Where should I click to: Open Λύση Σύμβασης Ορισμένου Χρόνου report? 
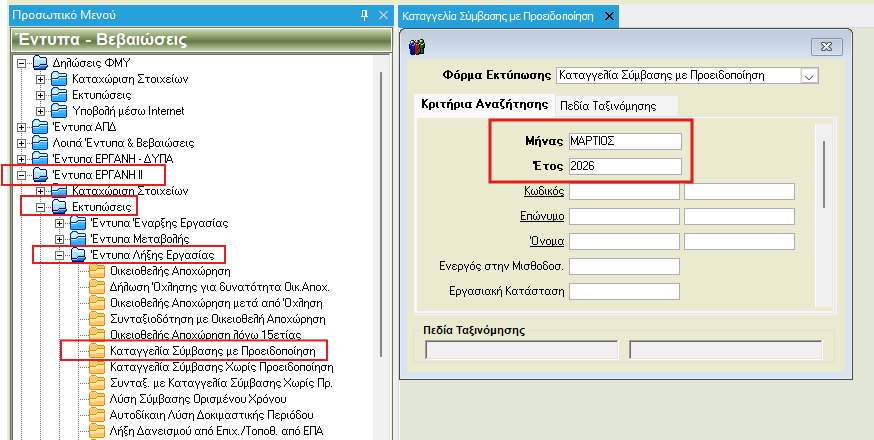193,399
